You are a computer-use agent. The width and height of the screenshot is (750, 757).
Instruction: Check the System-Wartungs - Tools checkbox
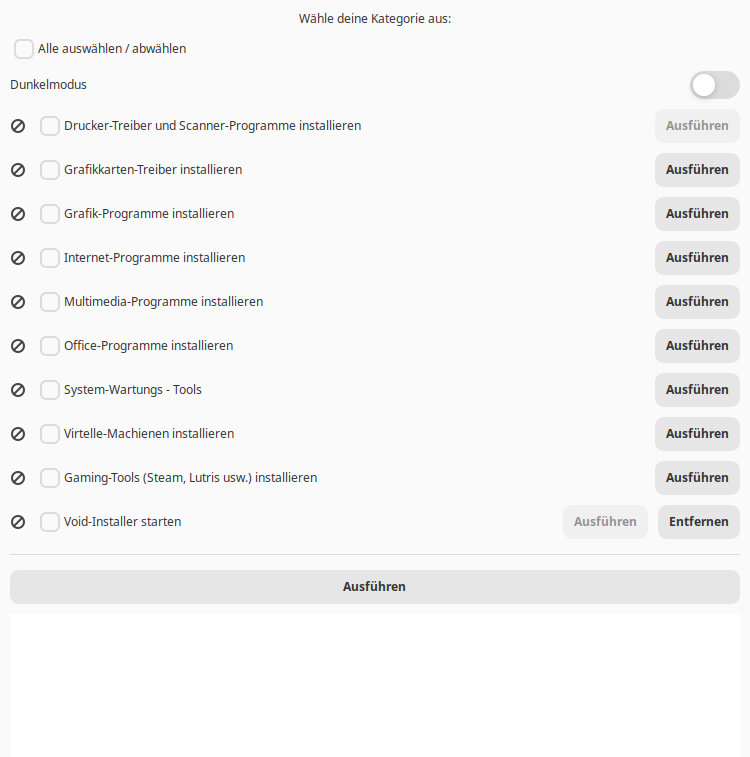pos(50,390)
